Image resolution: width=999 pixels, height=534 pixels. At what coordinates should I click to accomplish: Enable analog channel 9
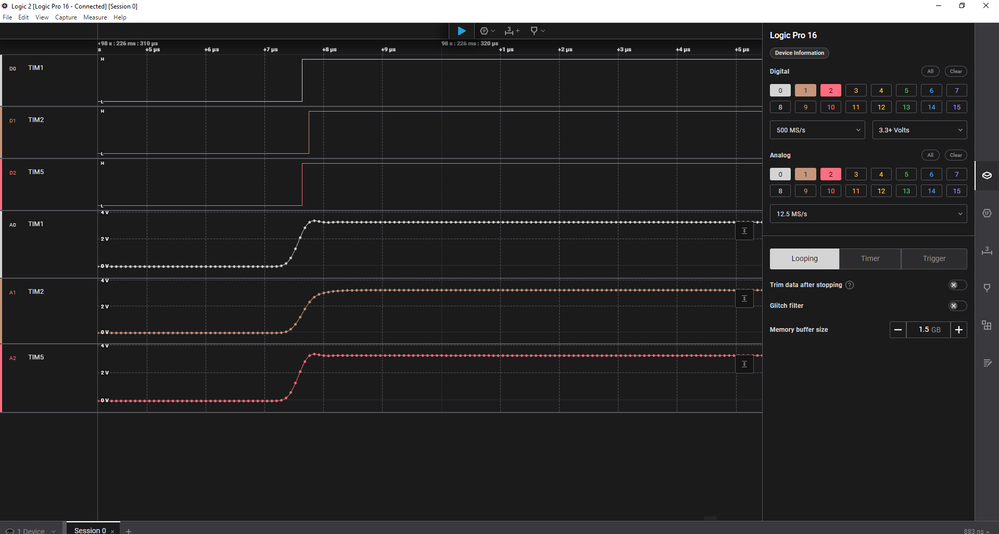805,191
